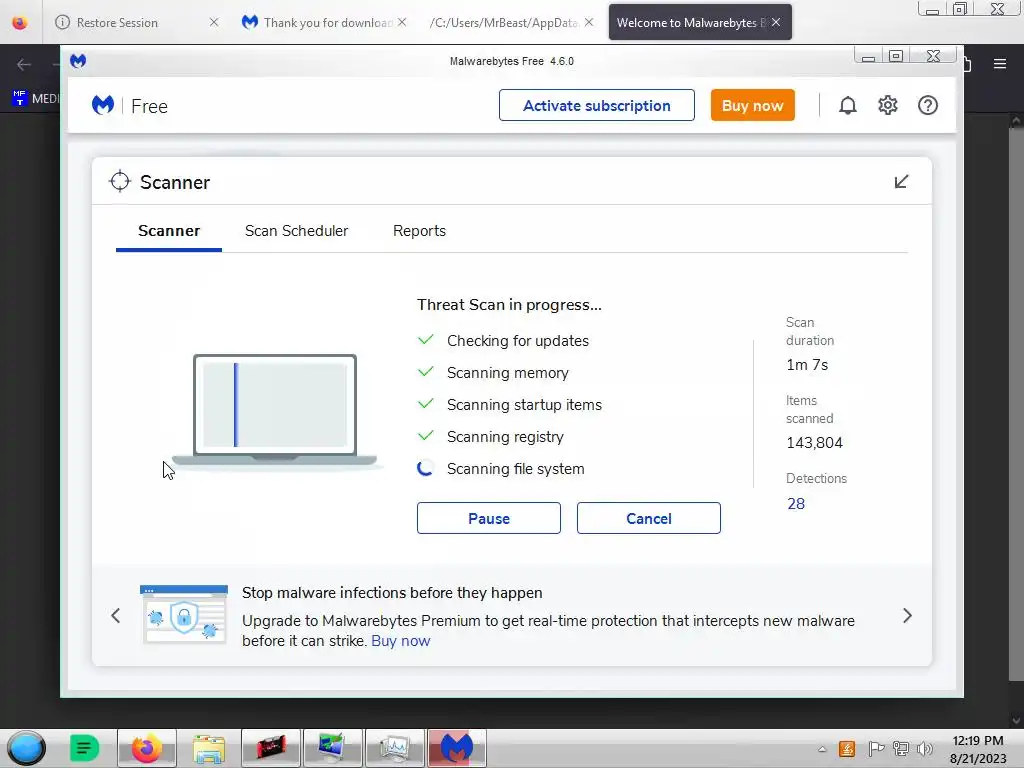Open Firefox hamburger menu
Screen dimensions: 1024x768
pyautogui.click(x=1000, y=63)
